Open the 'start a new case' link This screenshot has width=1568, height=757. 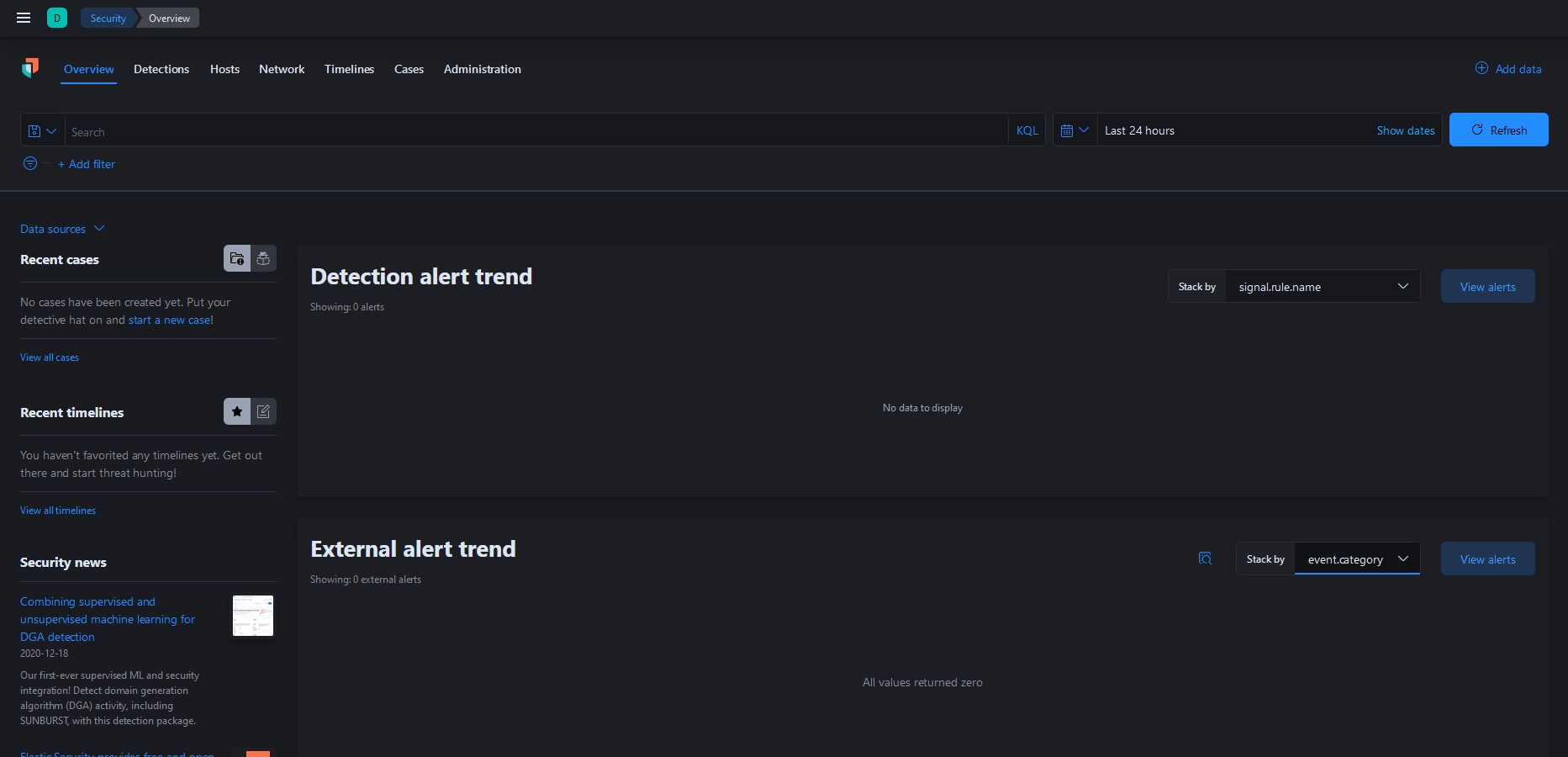pyautogui.click(x=169, y=320)
